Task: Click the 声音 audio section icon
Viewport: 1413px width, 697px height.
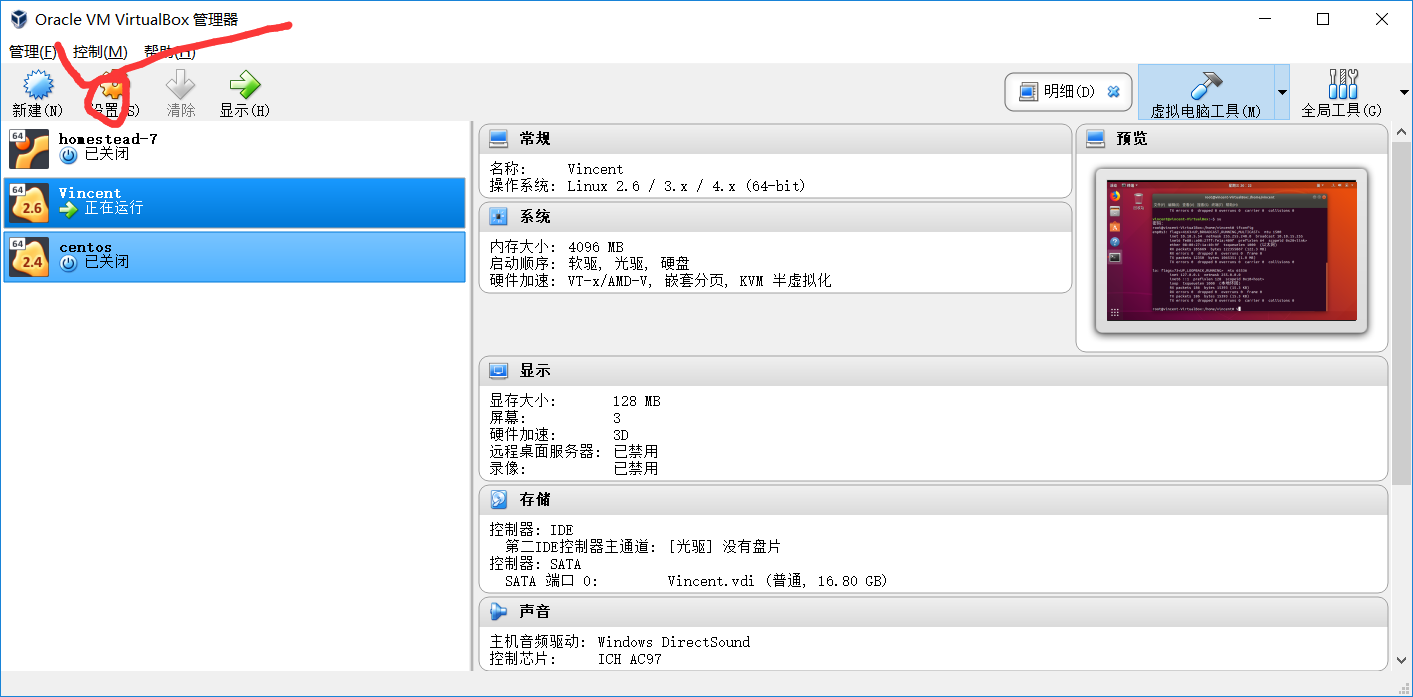Action: 499,611
